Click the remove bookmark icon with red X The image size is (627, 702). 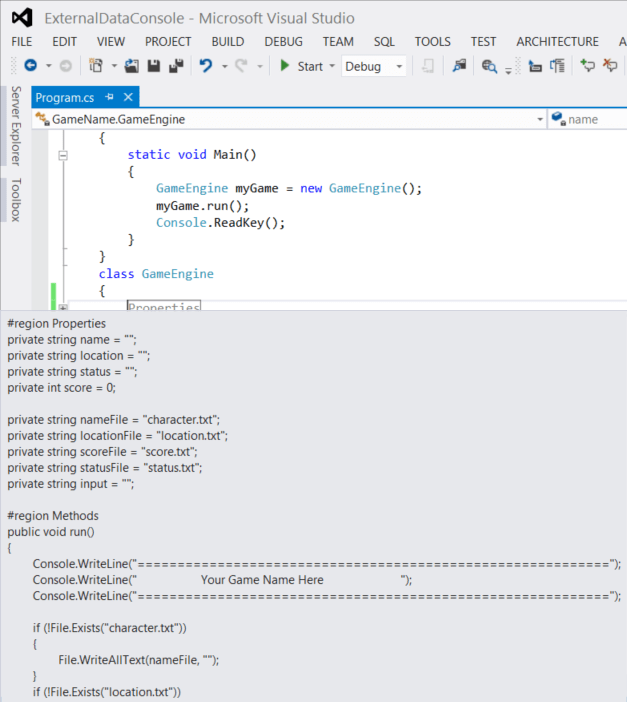(x=610, y=65)
